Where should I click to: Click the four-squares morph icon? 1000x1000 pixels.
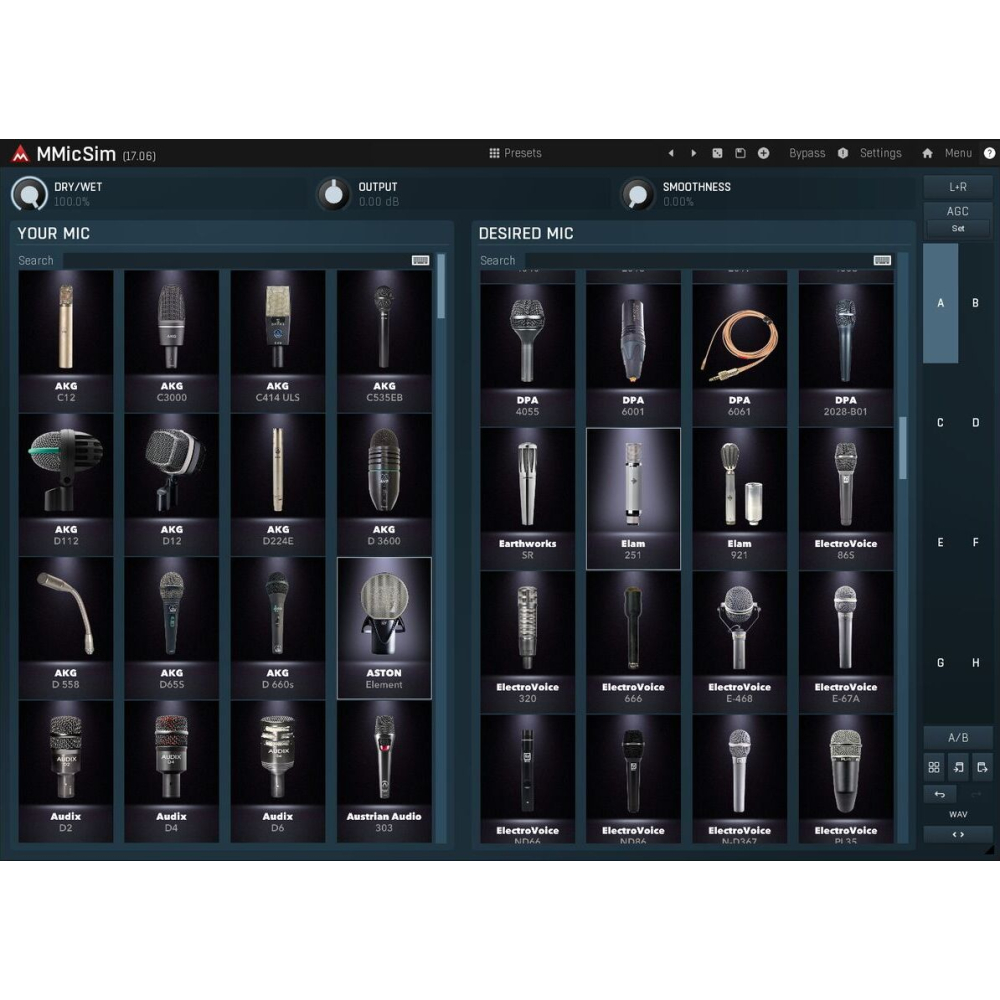[x=934, y=767]
